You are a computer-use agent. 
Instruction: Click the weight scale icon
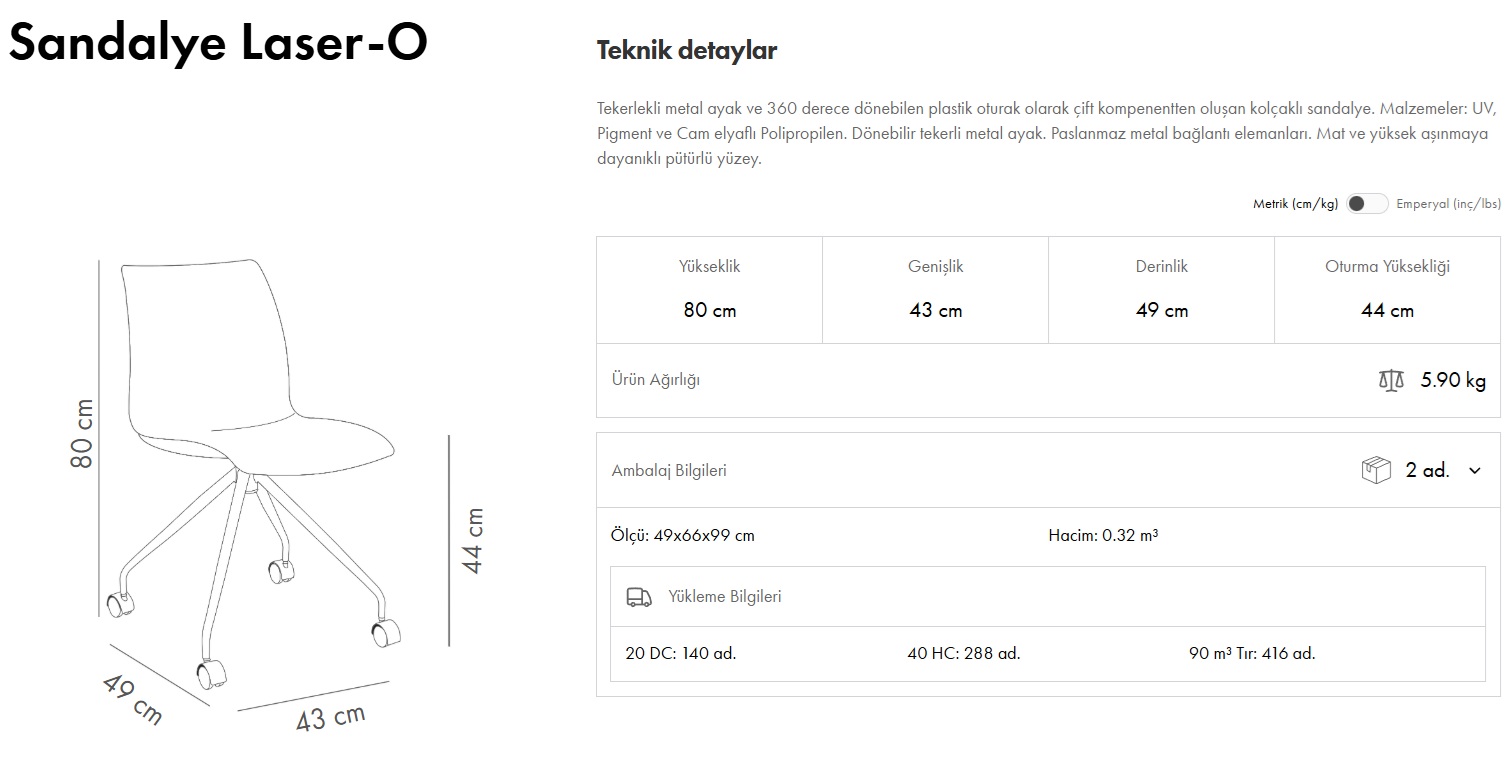1390,381
